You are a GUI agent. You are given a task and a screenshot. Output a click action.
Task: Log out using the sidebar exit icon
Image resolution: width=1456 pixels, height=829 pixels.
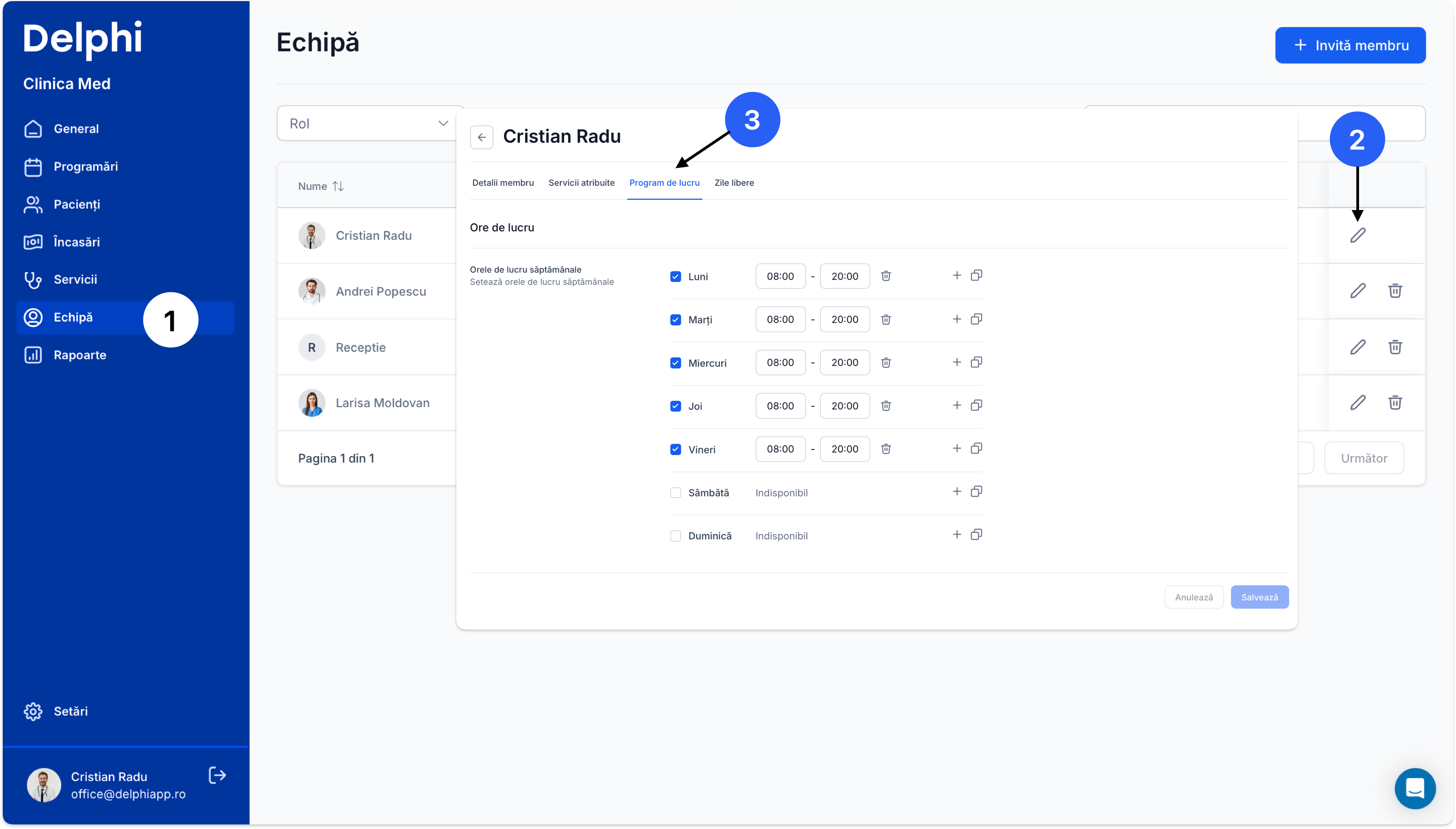pyautogui.click(x=217, y=775)
